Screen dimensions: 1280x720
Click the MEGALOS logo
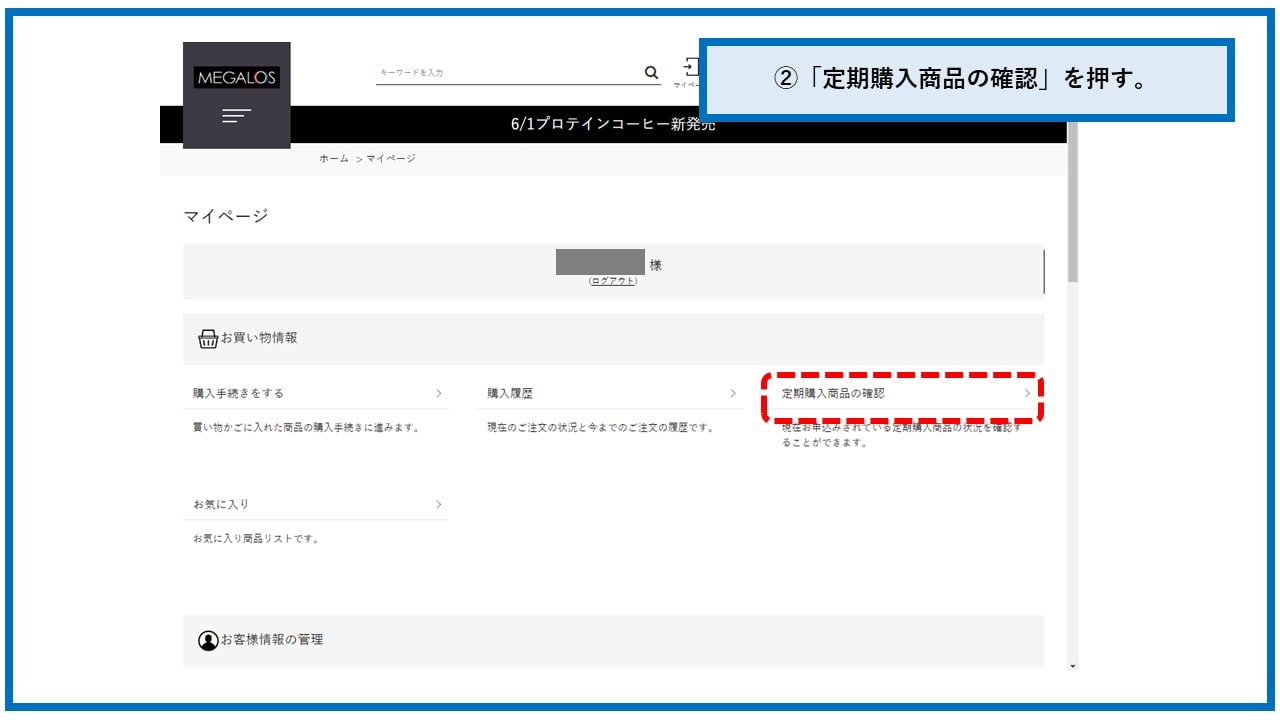(x=236, y=78)
